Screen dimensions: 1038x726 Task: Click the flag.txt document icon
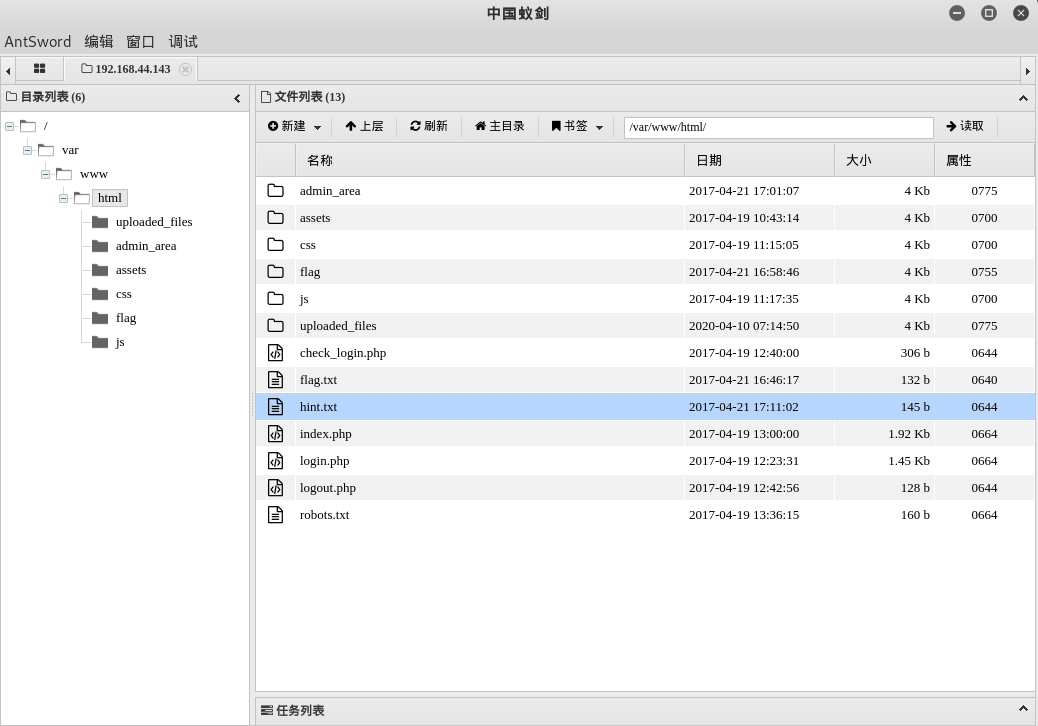[x=275, y=380]
